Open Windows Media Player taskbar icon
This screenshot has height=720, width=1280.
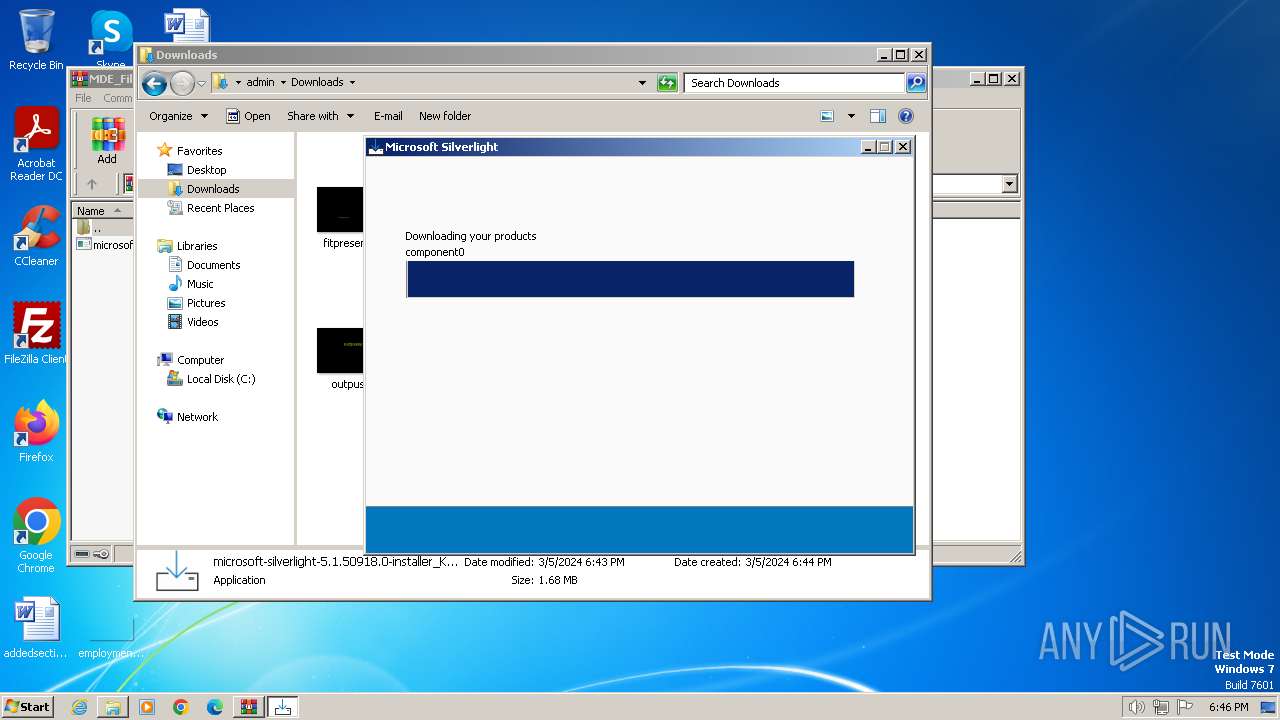147,707
